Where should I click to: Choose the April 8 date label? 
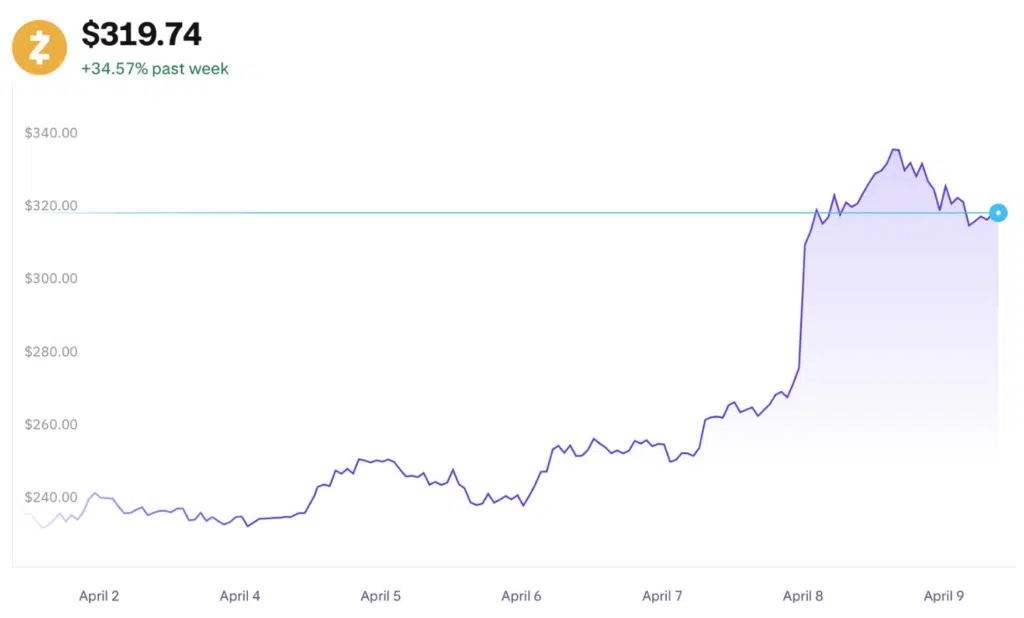coord(804,596)
